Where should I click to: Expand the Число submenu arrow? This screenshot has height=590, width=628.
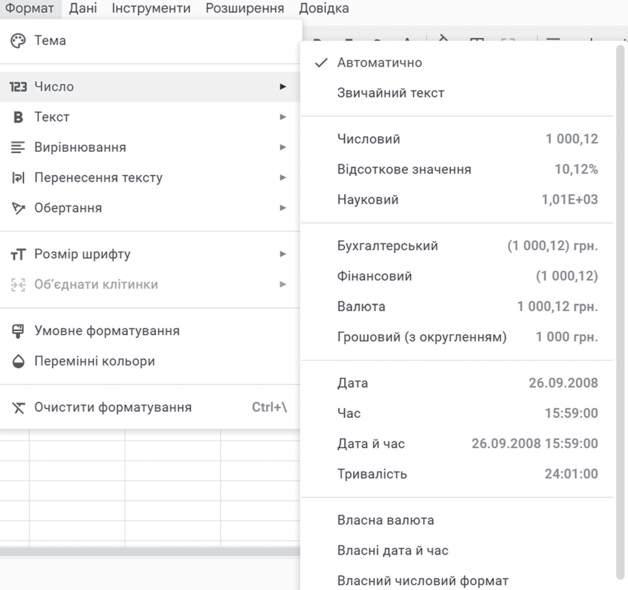tap(283, 87)
